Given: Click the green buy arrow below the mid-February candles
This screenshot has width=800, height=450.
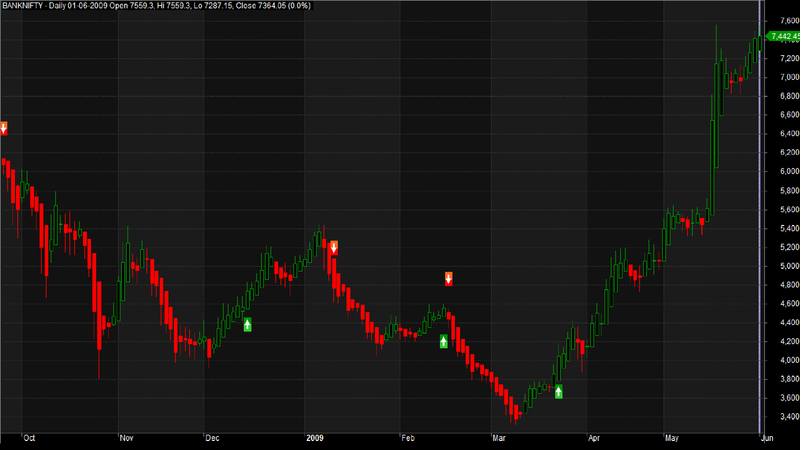Looking at the screenshot, I should [444, 341].
